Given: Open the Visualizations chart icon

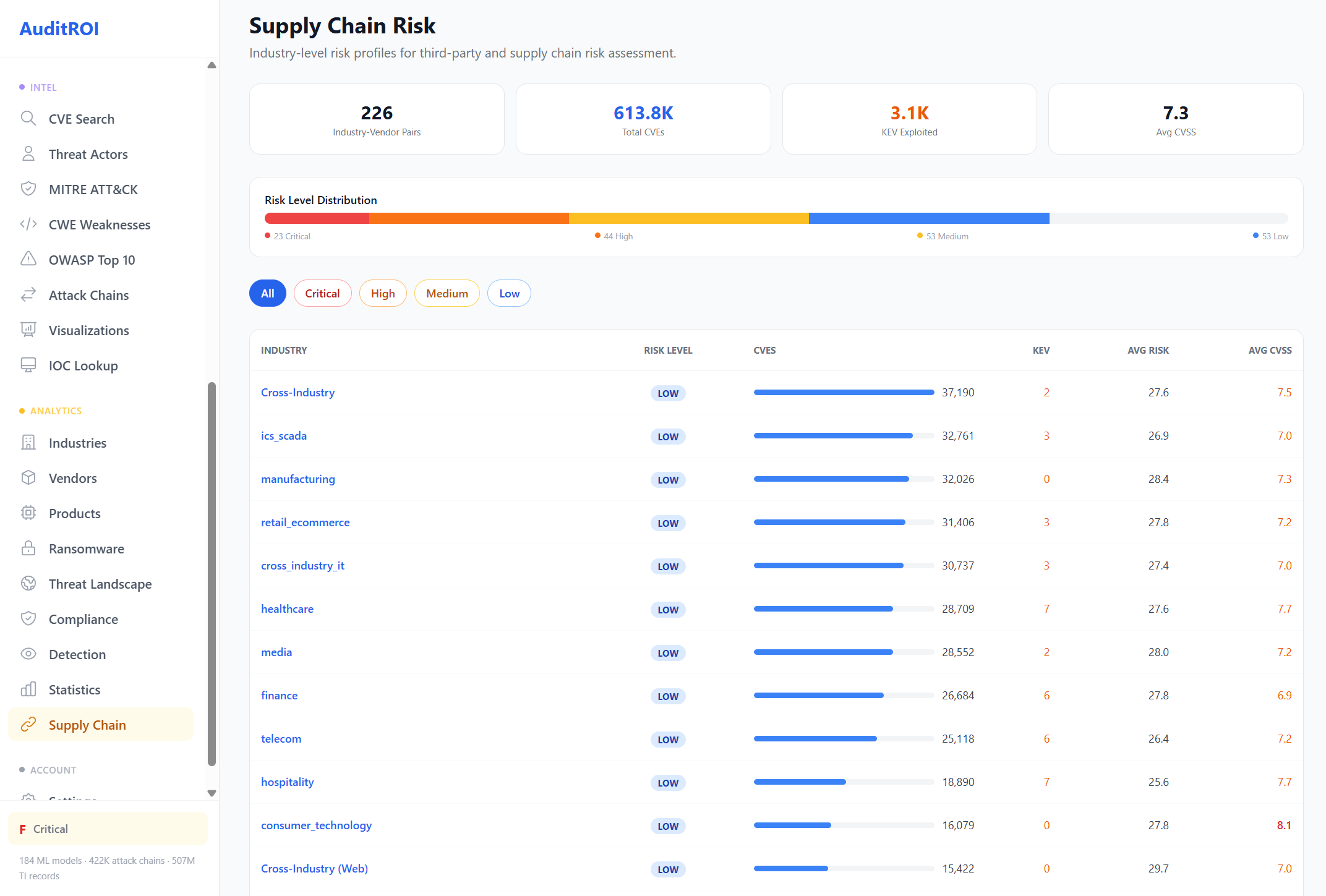Looking at the screenshot, I should coord(28,330).
